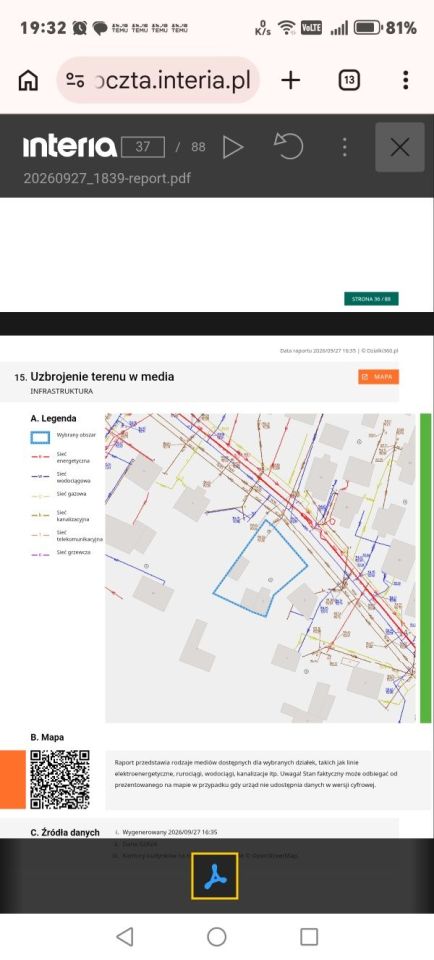Tap the Interia logo
The image size is (434, 960).
(69, 147)
